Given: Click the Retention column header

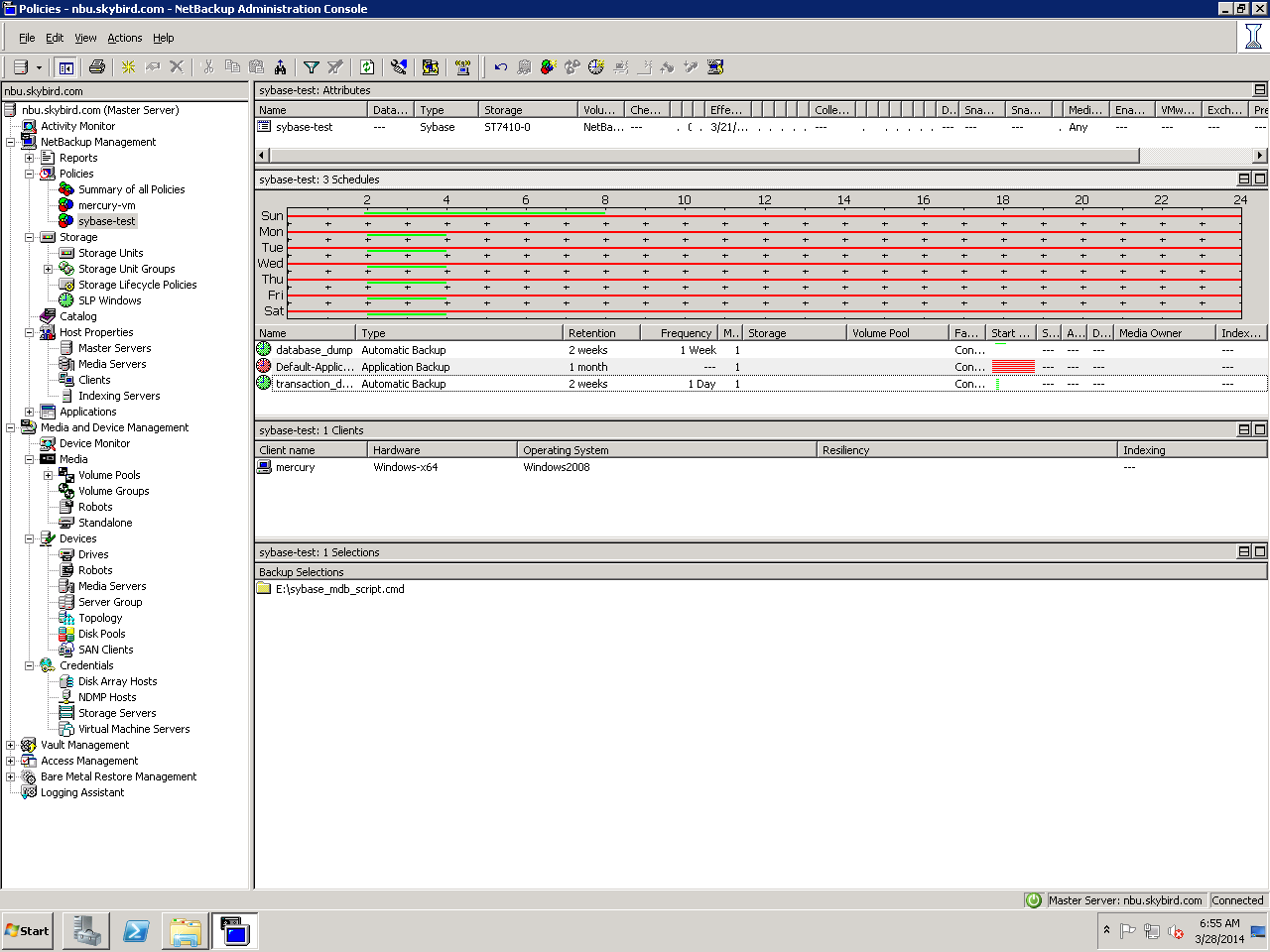Looking at the screenshot, I should (x=592, y=333).
